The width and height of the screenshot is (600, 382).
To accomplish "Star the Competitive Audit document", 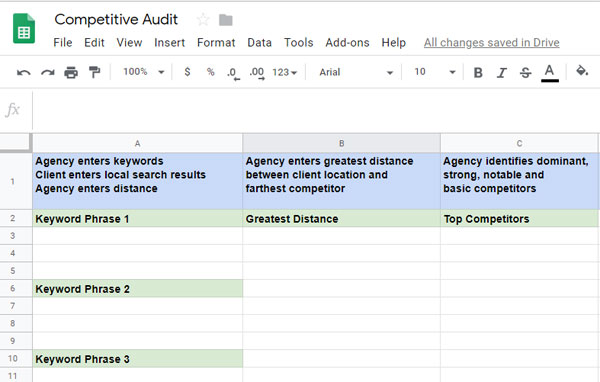I will [203, 20].
